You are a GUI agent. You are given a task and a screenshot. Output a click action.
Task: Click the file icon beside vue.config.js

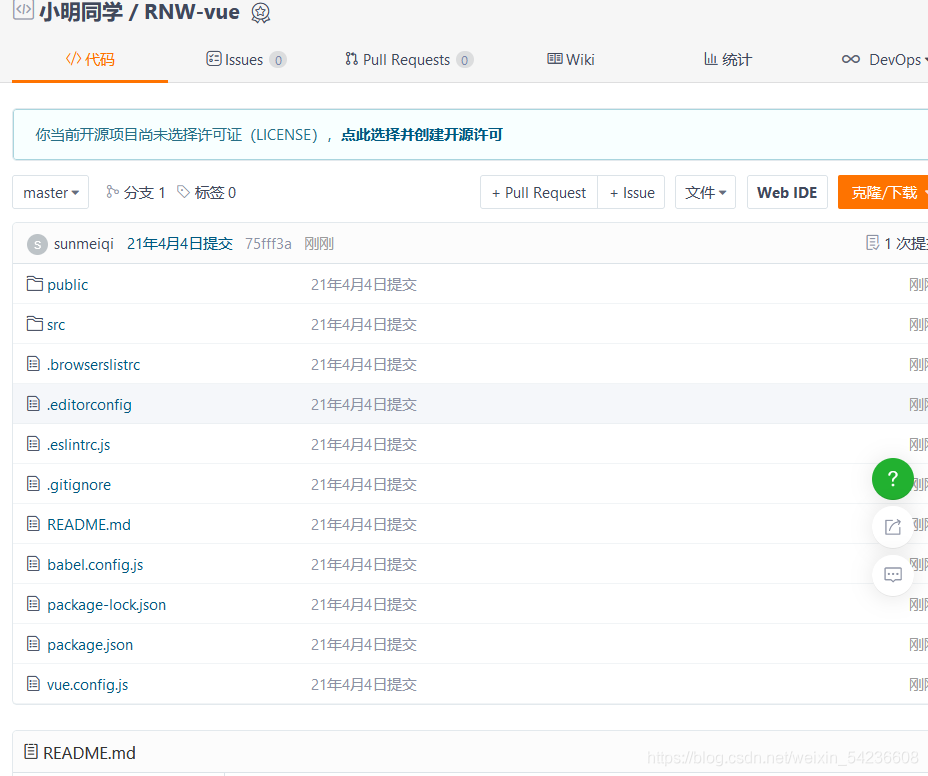[x=34, y=684]
